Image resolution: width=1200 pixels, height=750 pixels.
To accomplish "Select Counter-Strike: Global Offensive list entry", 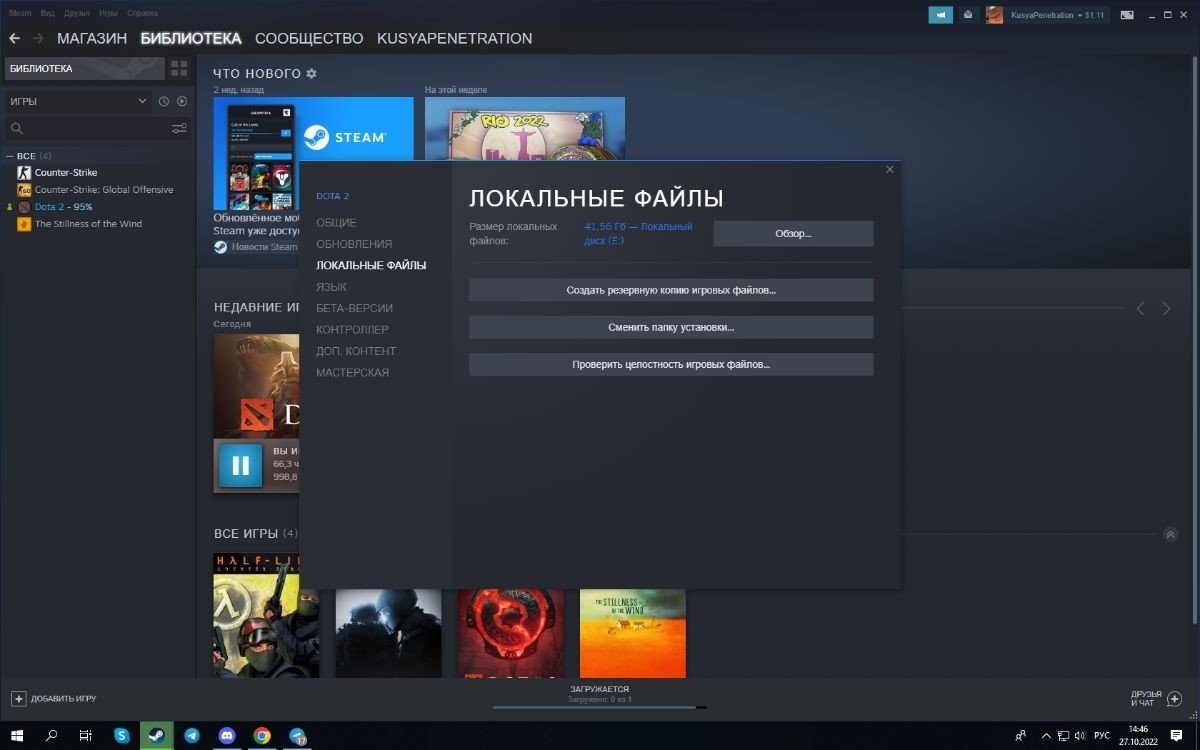I will (104, 190).
